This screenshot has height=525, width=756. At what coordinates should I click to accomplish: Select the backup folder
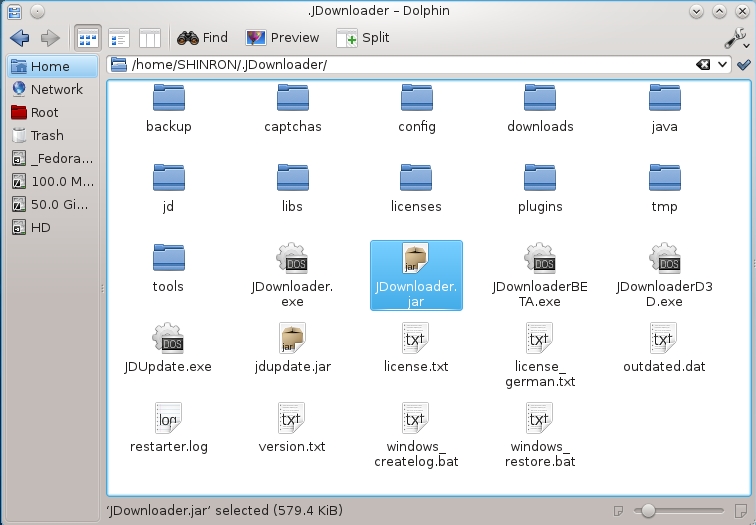pyautogui.click(x=169, y=109)
